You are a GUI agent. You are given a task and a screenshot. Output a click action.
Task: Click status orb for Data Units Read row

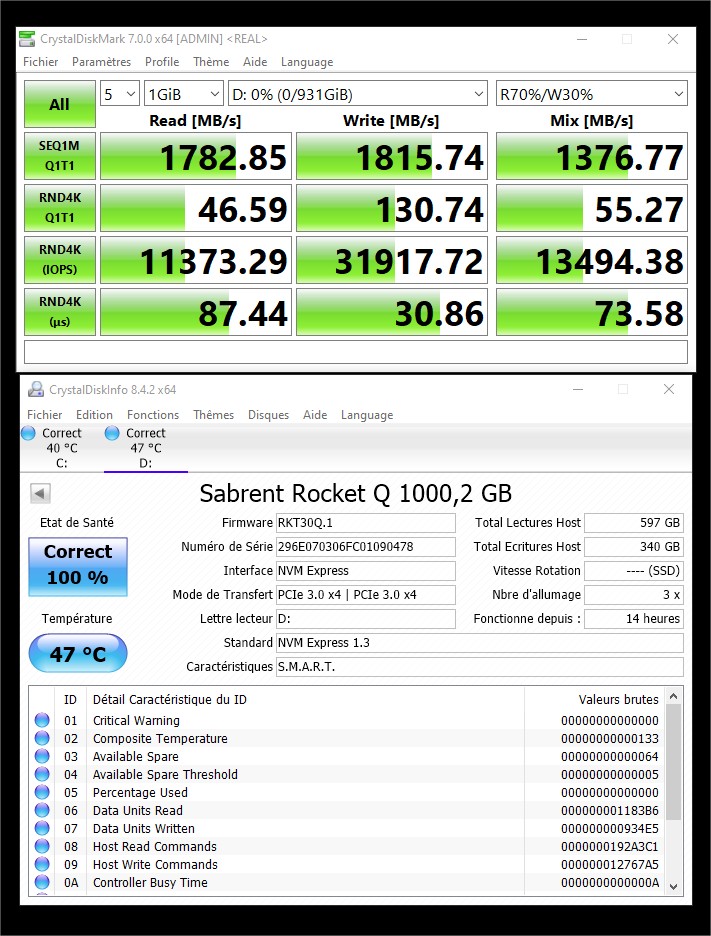[42, 810]
